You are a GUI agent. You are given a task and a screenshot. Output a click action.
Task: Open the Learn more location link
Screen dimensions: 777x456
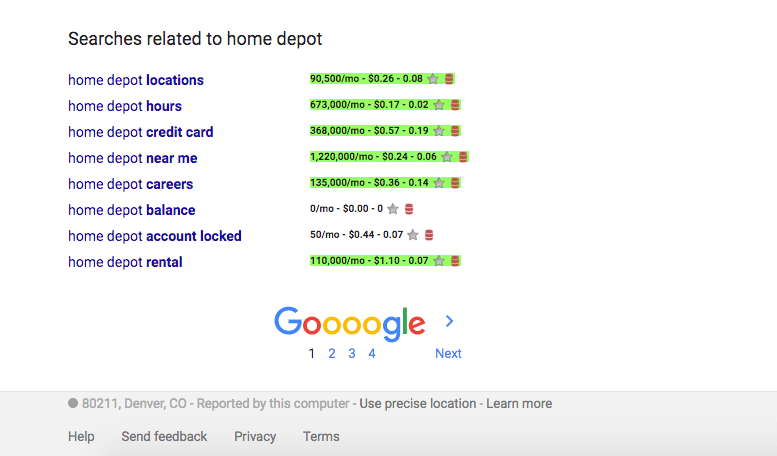tap(519, 403)
